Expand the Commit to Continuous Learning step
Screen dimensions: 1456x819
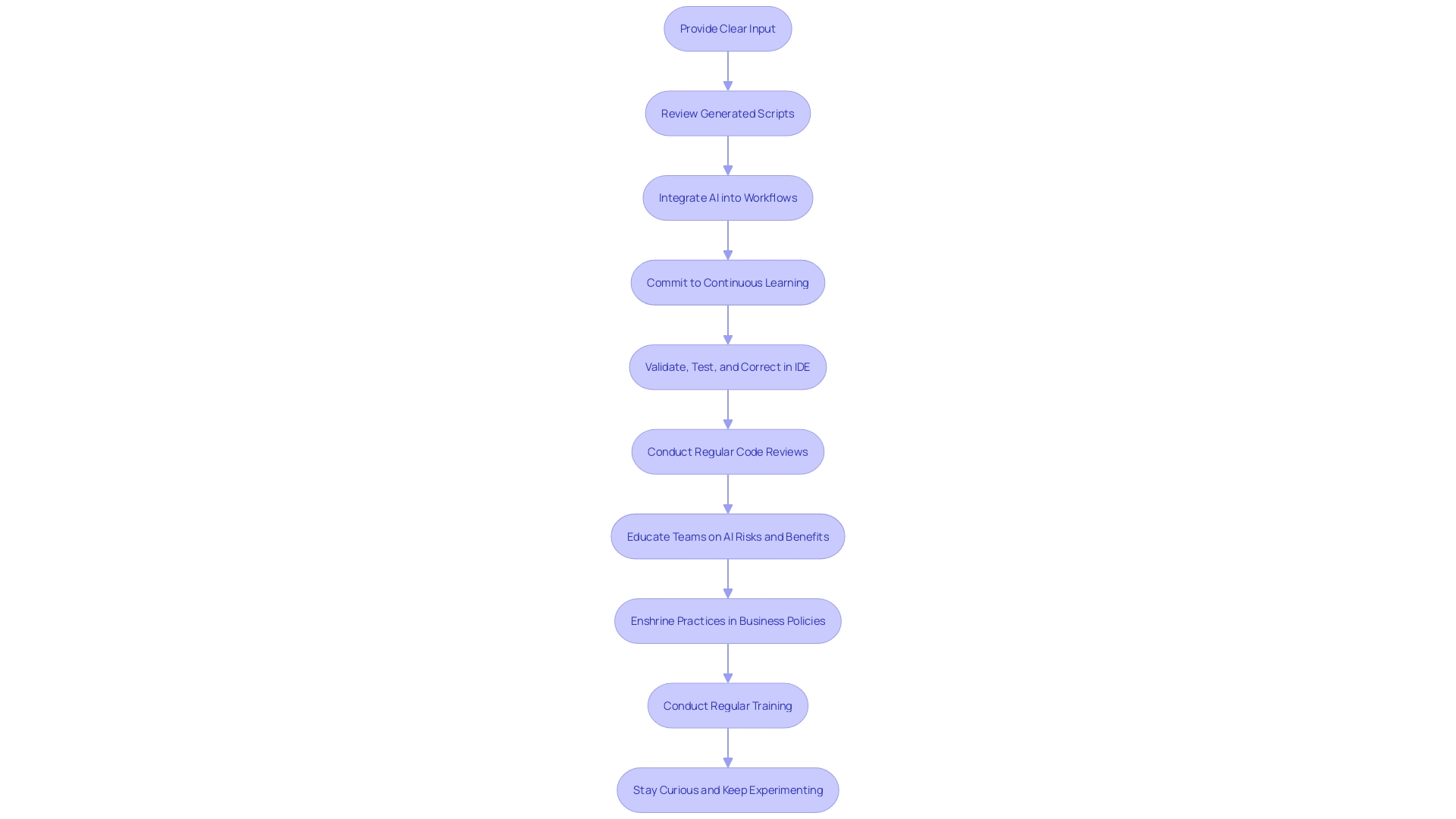727,281
